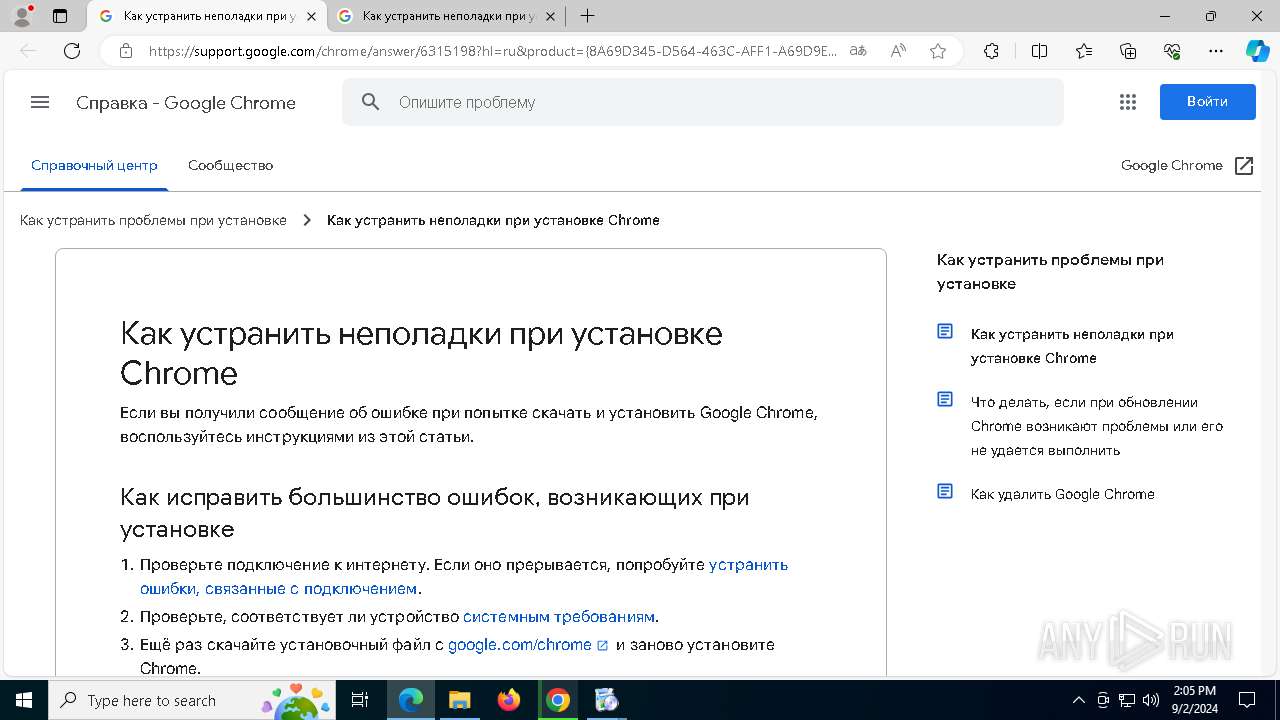Follow the "устранить ошибки, связанные с подключением" link

pos(464,577)
